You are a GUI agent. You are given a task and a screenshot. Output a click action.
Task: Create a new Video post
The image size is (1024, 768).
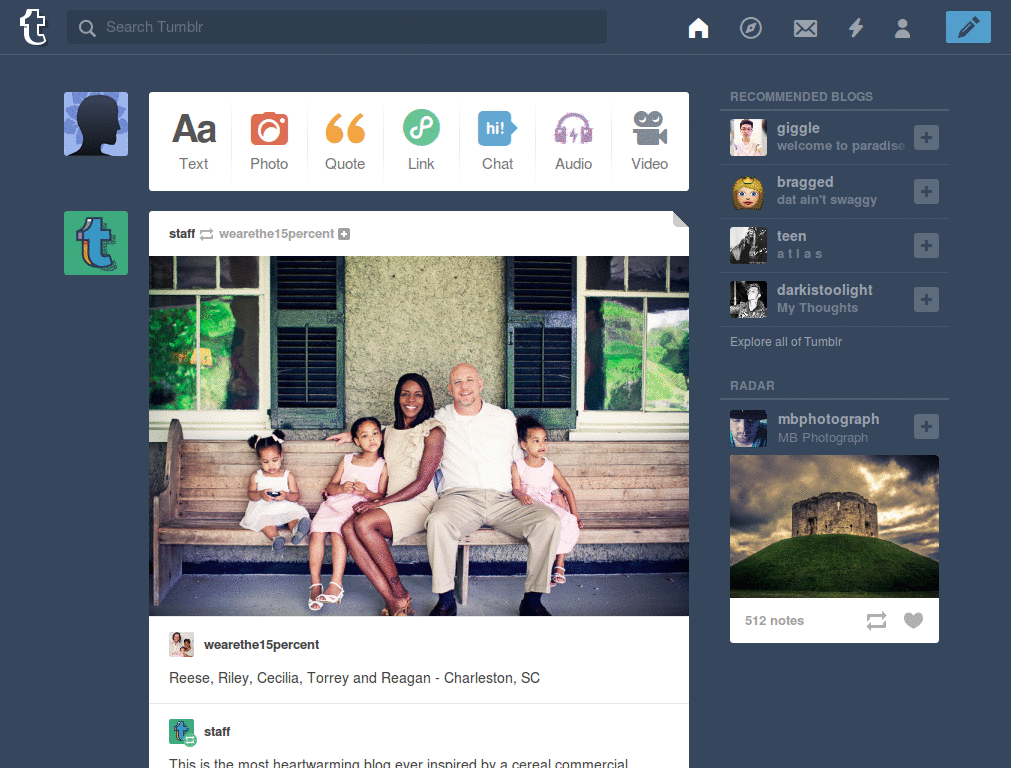pyautogui.click(x=649, y=142)
